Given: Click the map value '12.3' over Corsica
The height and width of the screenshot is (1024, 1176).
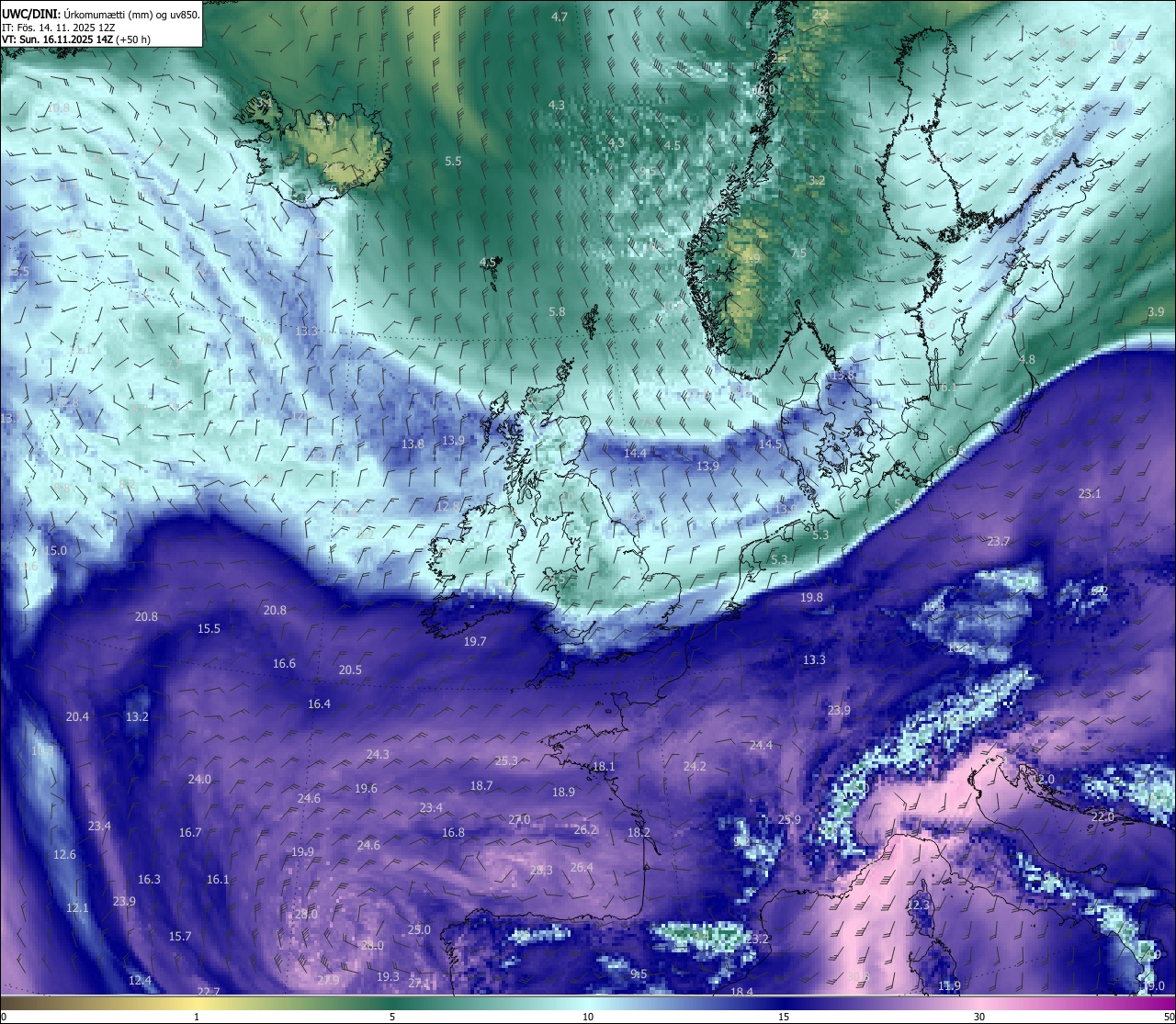Looking at the screenshot, I should 918,905.
